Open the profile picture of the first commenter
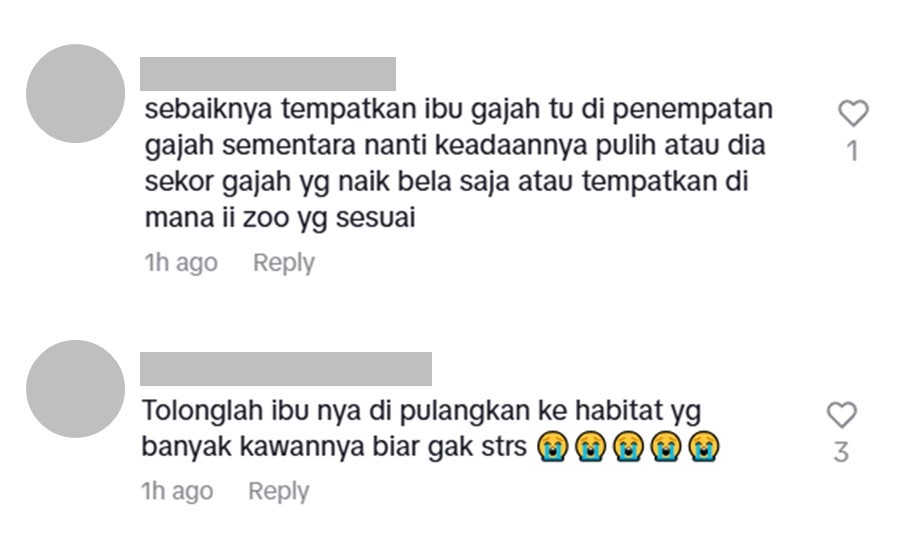Screen dimensions: 915x552 (75, 93)
